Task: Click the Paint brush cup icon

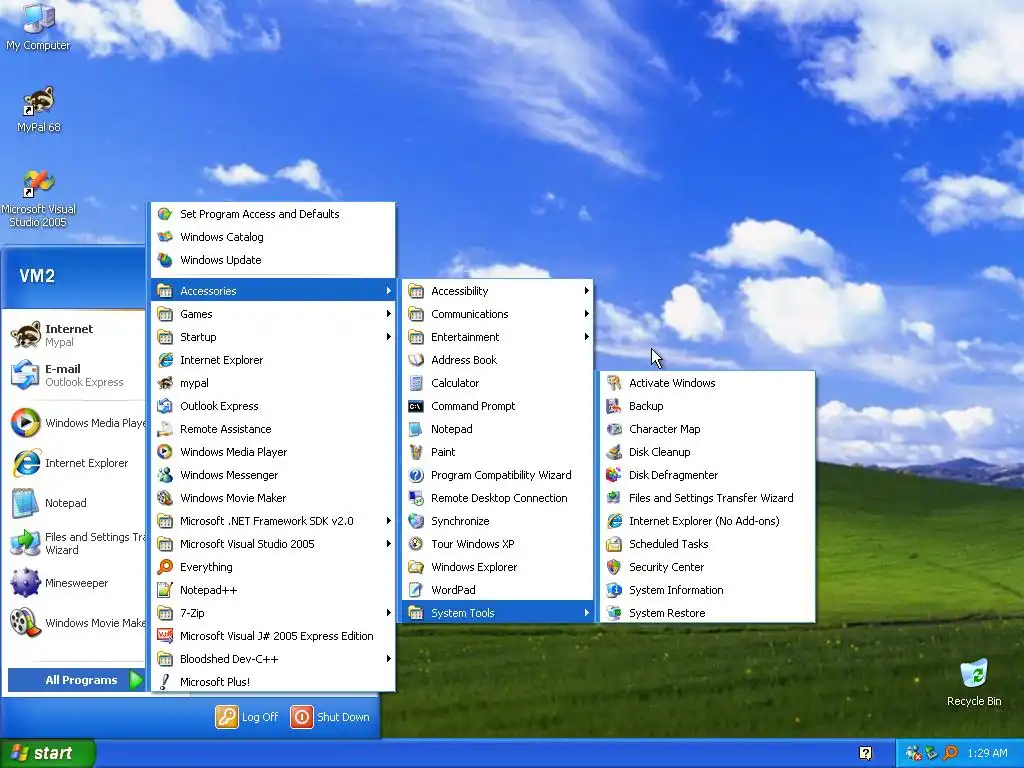Action: point(416,452)
